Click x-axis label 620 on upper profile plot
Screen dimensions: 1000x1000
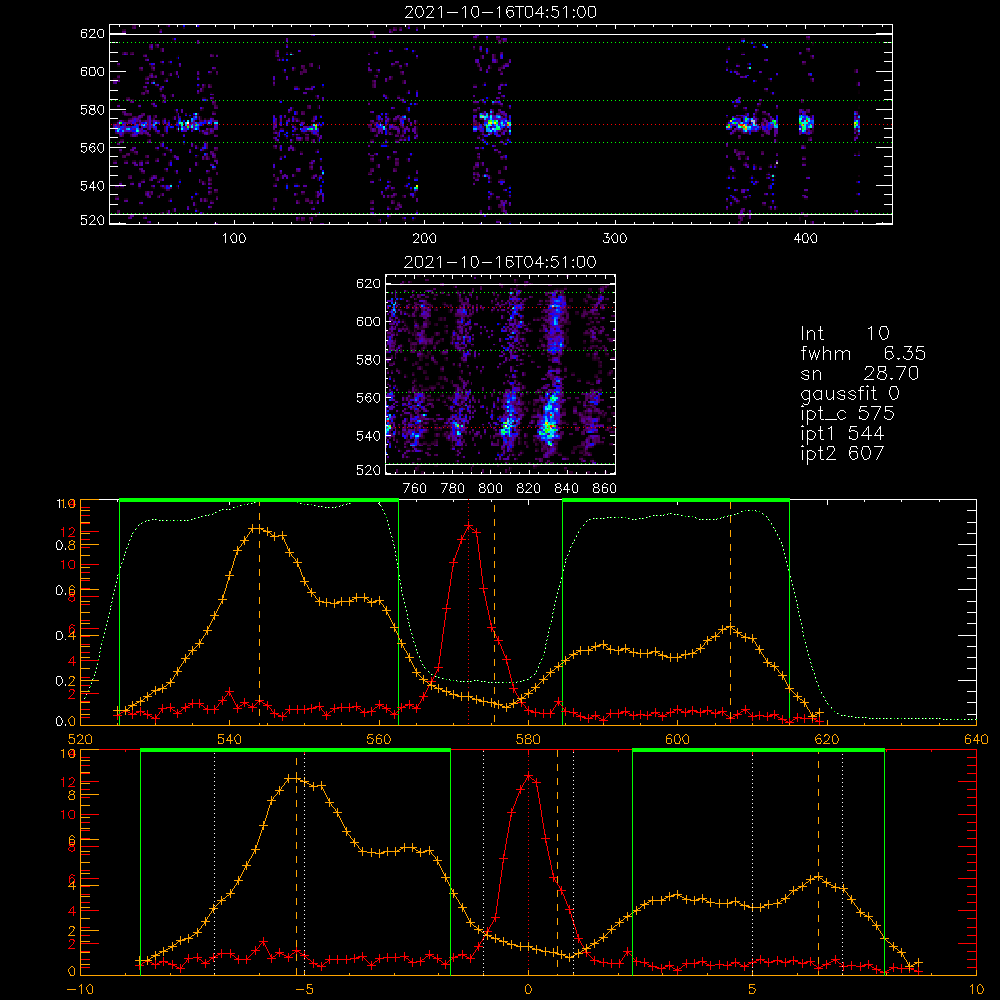tap(827, 739)
